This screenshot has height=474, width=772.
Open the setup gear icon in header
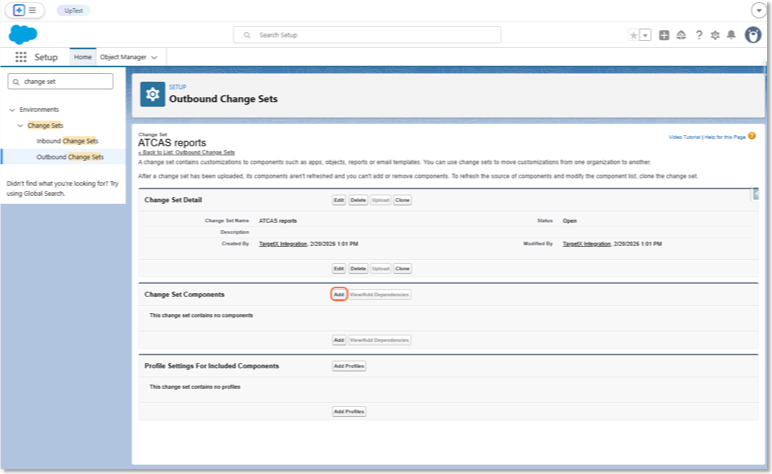tap(715, 35)
